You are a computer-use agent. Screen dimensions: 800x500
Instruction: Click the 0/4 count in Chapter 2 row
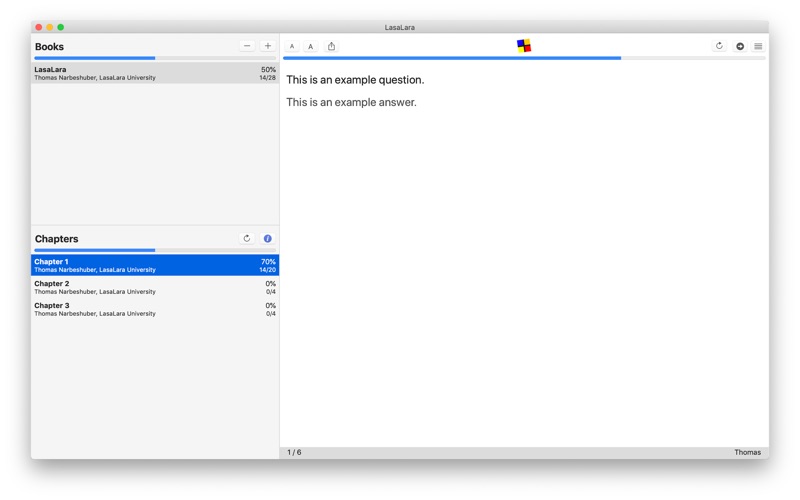pyautogui.click(x=271, y=292)
